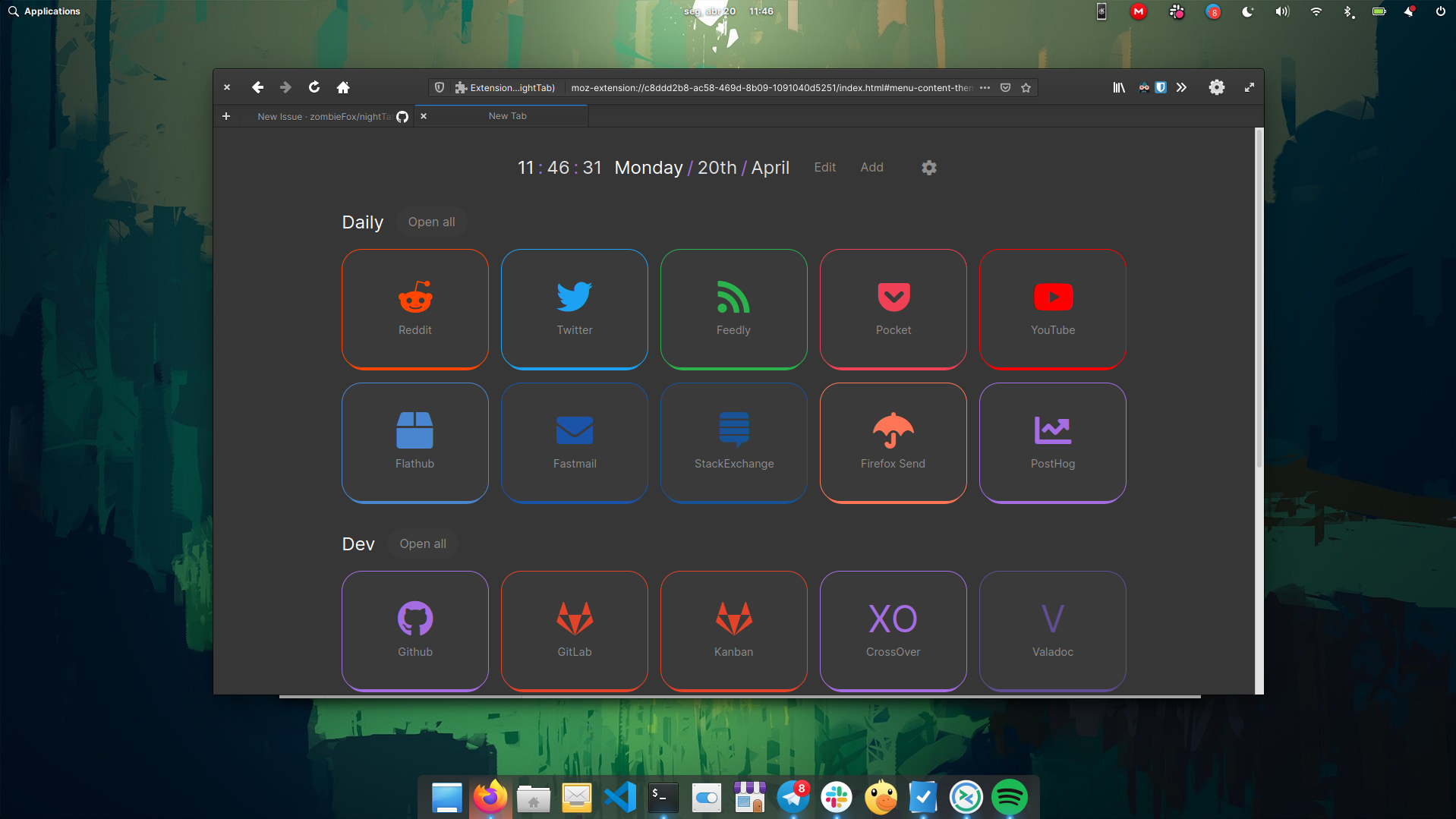The height and width of the screenshot is (819, 1456).
Task: Open the Bitwarden extension icon
Action: pyautogui.click(x=1161, y=87)
